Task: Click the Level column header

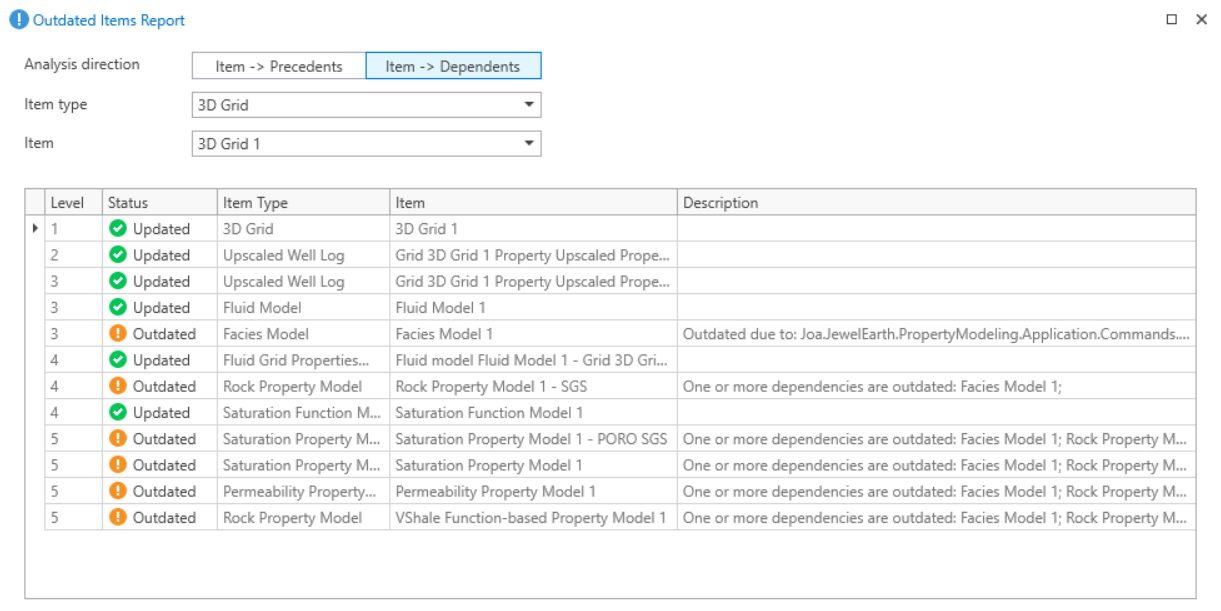Action: coord(73,203)
